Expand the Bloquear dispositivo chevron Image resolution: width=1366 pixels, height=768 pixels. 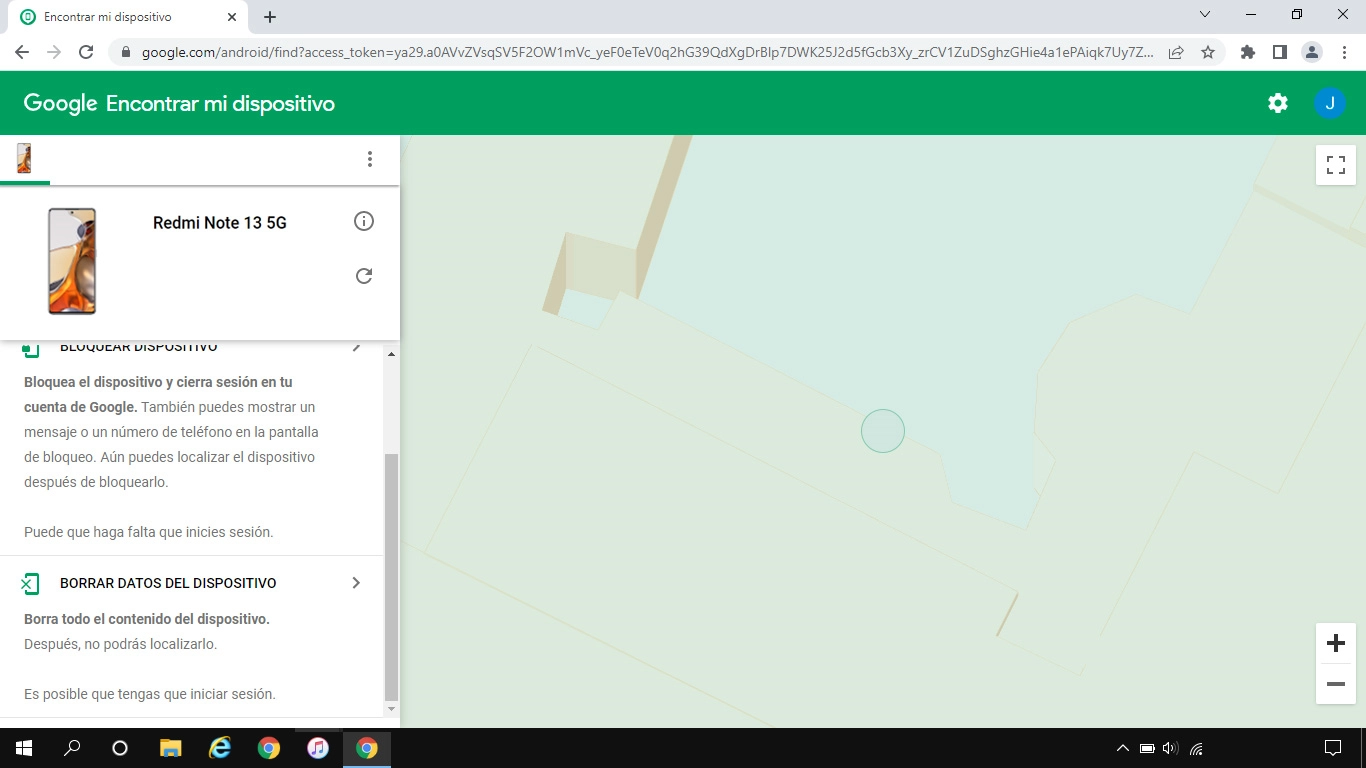(356, 348)
